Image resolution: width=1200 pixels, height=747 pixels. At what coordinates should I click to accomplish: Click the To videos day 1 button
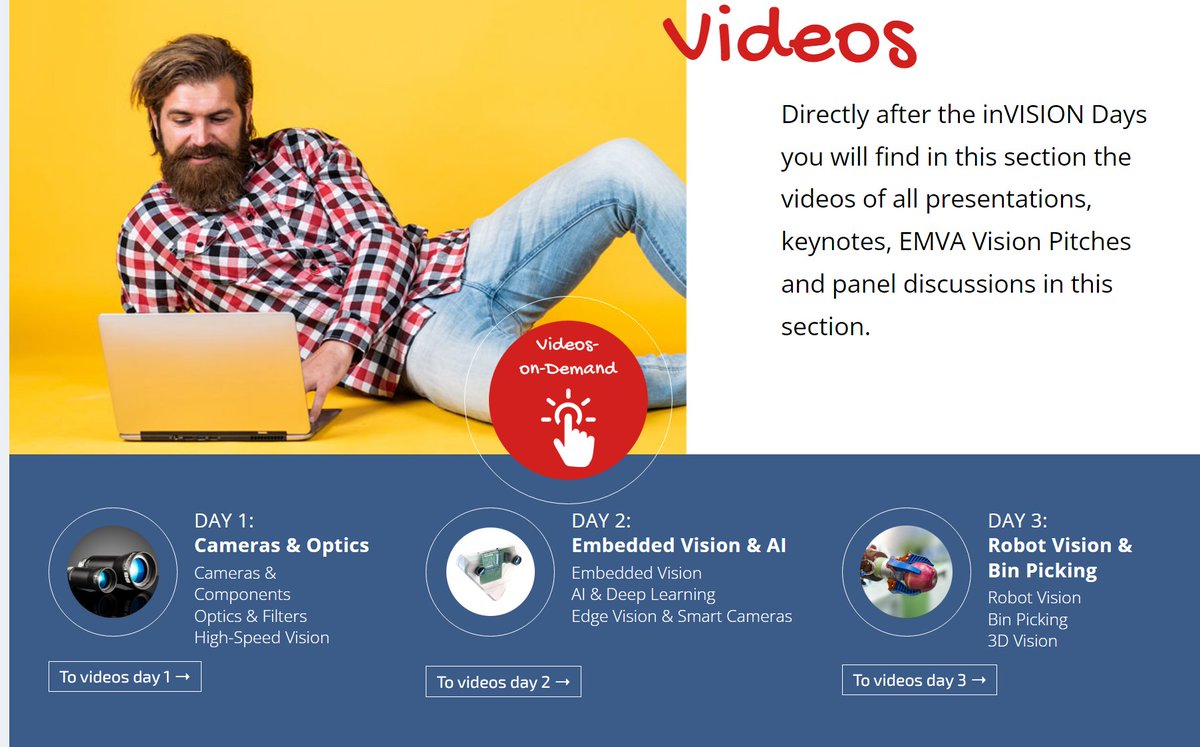(x=124, y=677)
